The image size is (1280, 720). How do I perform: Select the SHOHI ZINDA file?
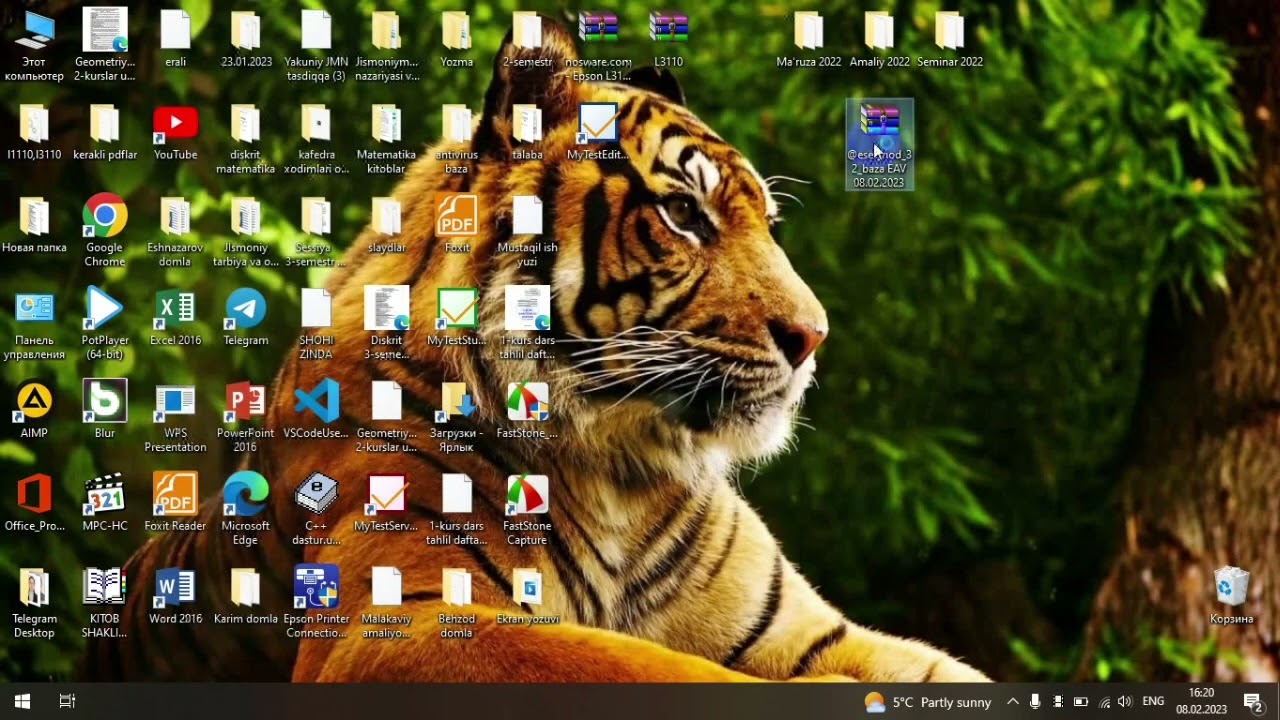pos(316,325)
